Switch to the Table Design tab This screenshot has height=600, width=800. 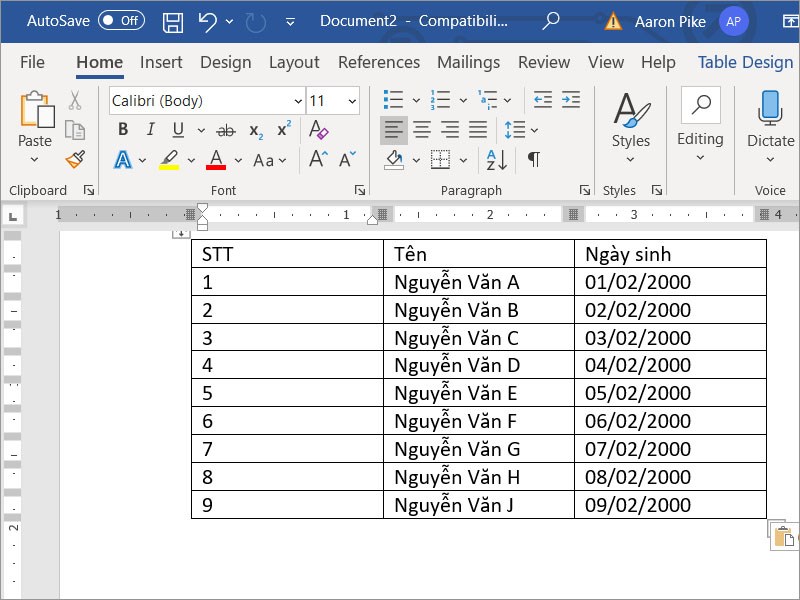click(745, 62)
